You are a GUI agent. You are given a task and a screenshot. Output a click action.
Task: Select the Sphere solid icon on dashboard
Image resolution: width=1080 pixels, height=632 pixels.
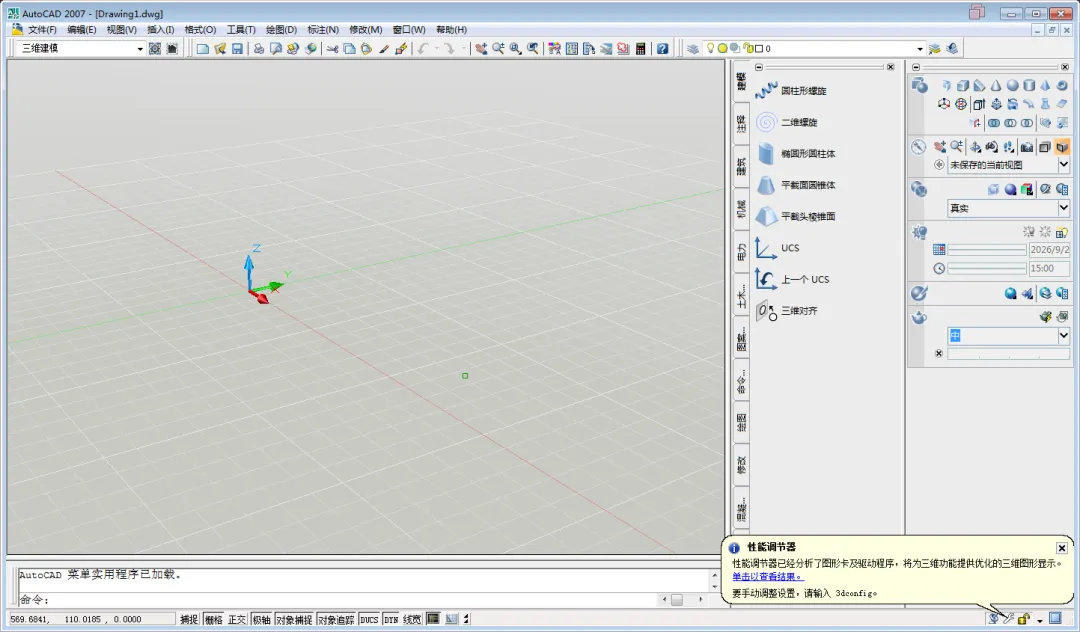(1012, 85)
